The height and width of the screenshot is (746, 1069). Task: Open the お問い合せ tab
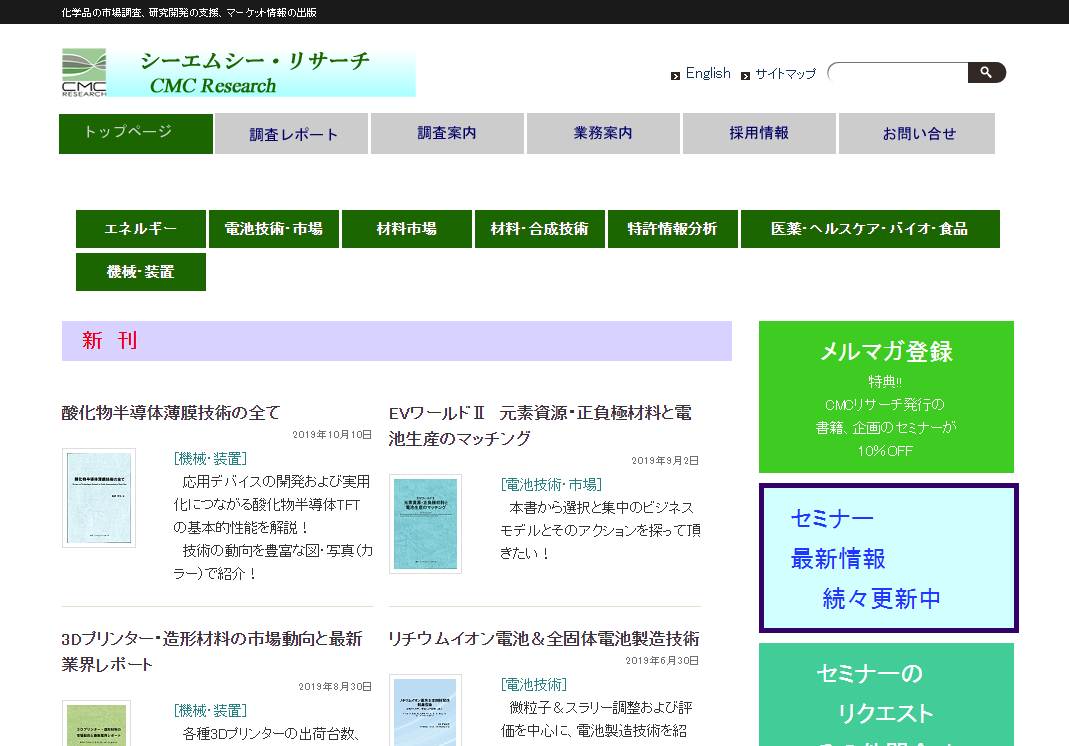coord(917,134)
